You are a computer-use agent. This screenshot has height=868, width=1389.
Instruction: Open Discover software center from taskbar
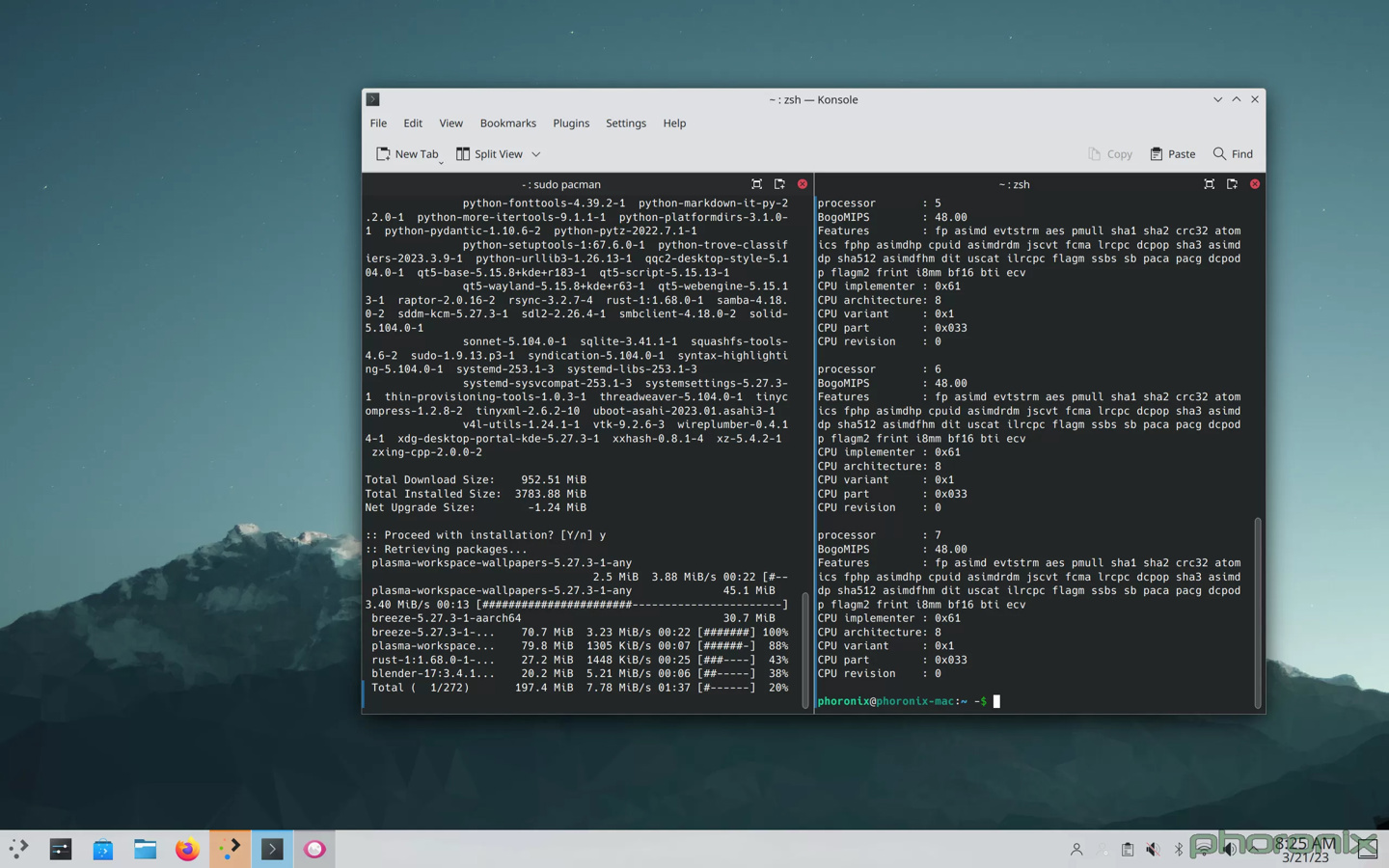point(102,849)
